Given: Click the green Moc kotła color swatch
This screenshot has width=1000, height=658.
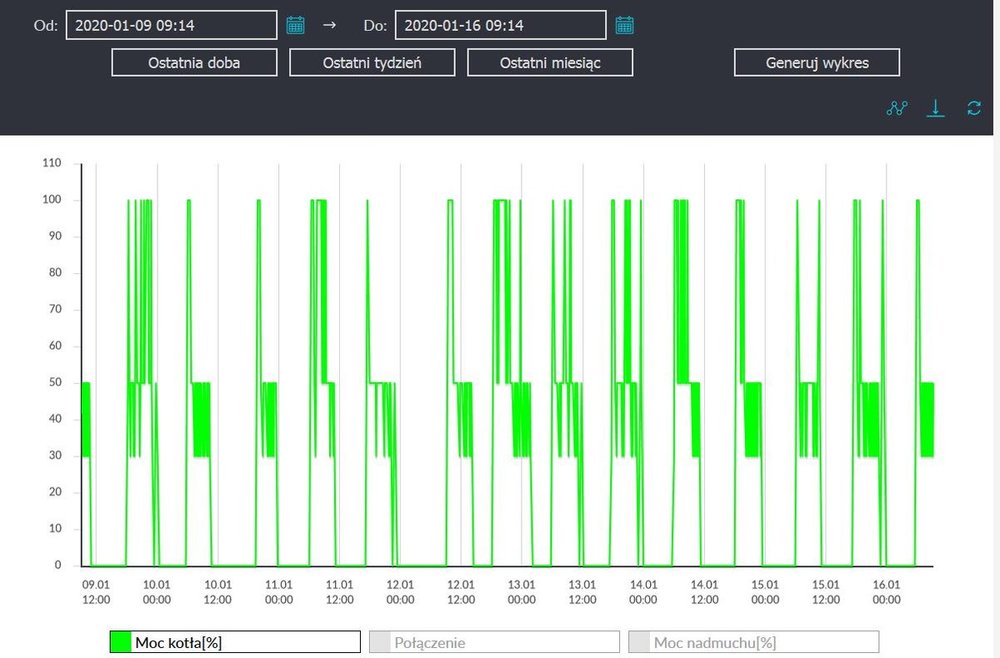Looking at the screenshot, I should [120, 642].
